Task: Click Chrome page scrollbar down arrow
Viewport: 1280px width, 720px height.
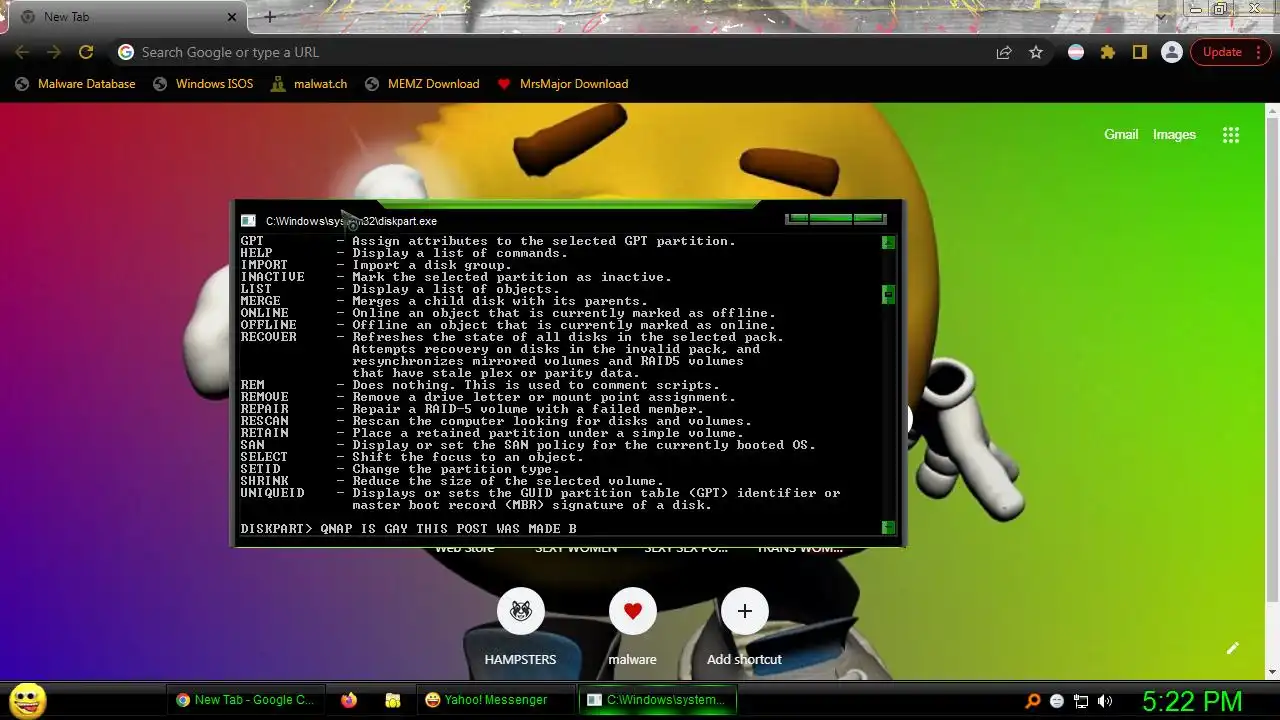Action: 1273,672
